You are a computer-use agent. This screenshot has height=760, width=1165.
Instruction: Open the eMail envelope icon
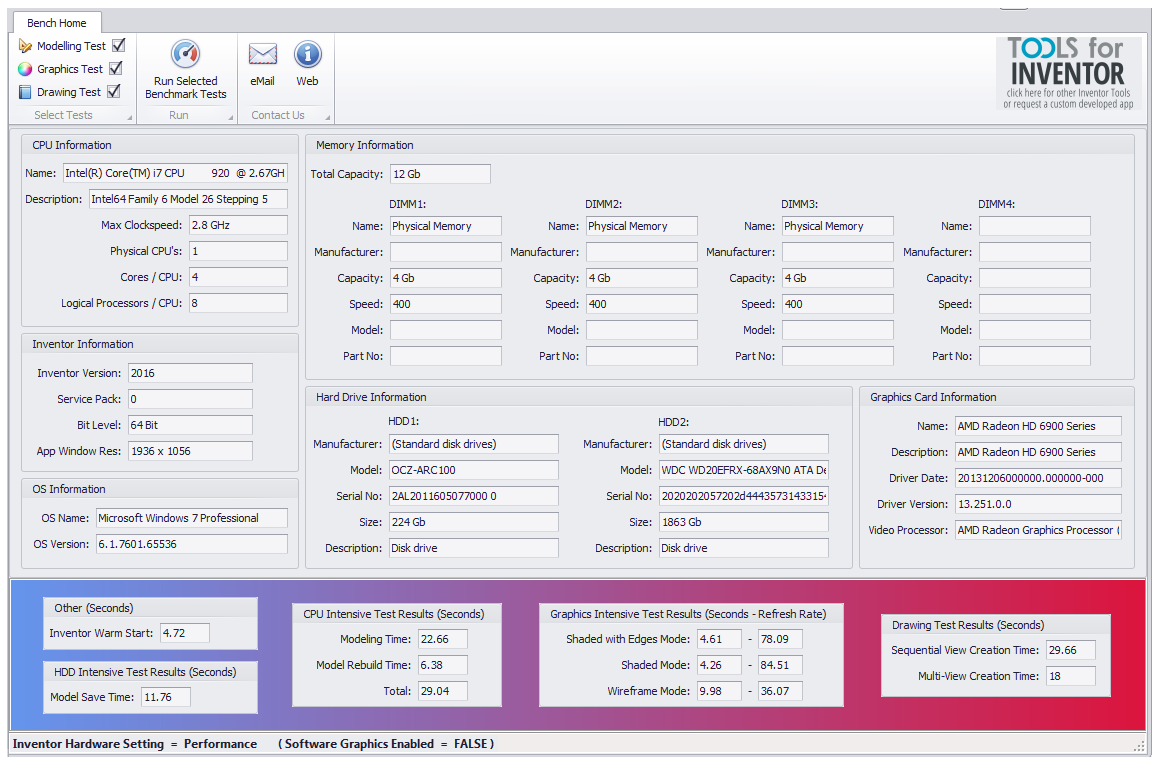pyautogui.click(x=262, y=54)
